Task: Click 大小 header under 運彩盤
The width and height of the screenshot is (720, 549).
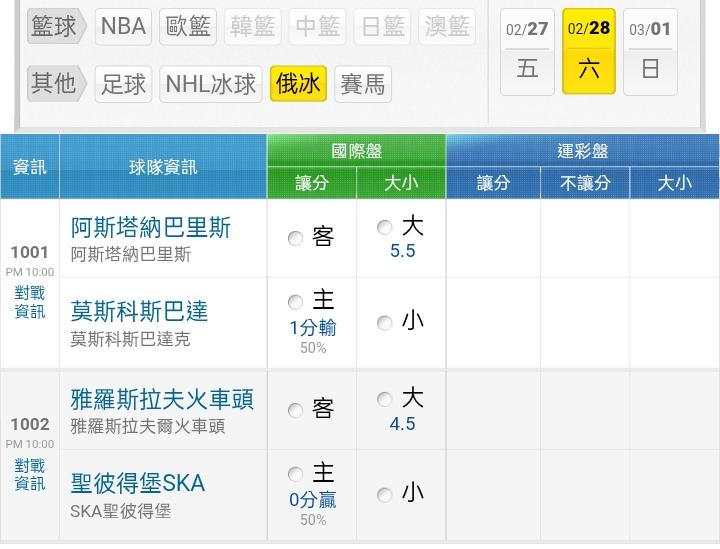Action: click(x=675, y=183)
